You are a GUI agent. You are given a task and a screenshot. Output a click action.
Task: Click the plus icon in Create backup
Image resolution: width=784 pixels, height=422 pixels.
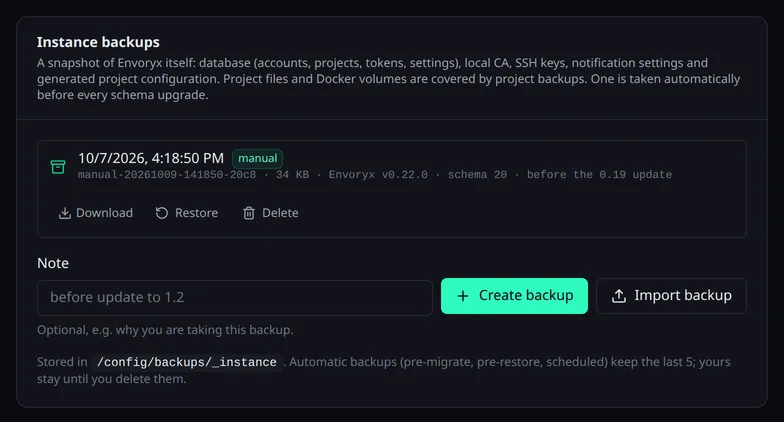(463, 296)
